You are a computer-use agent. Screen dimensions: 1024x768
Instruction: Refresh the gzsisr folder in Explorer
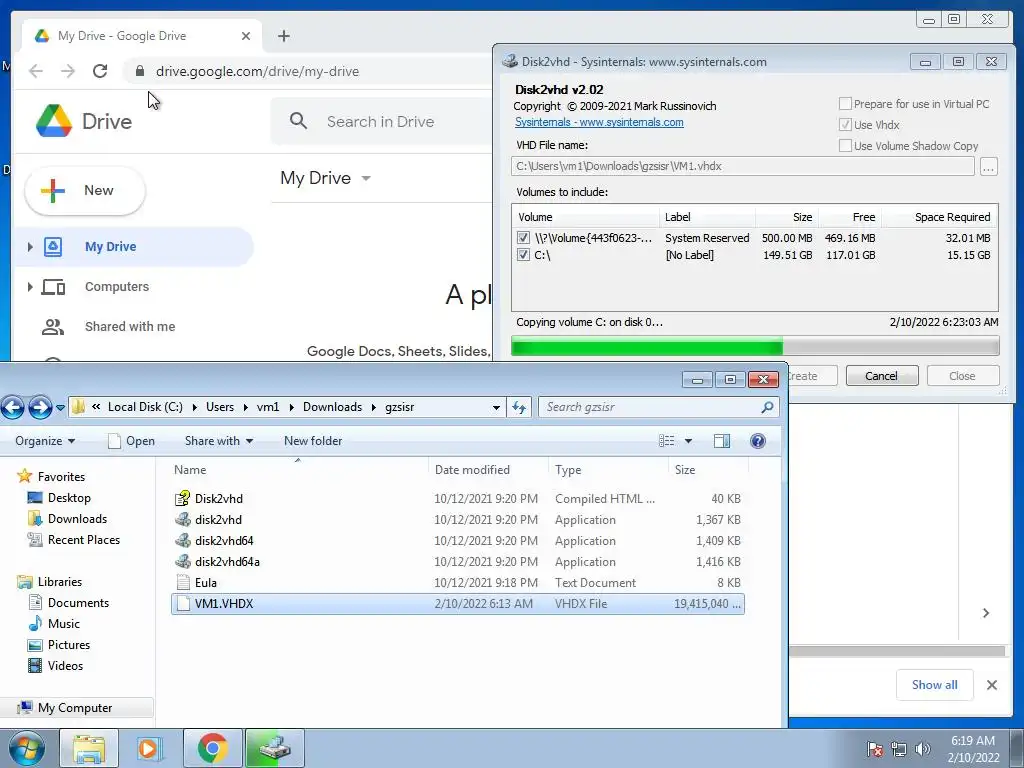(519, 408)
